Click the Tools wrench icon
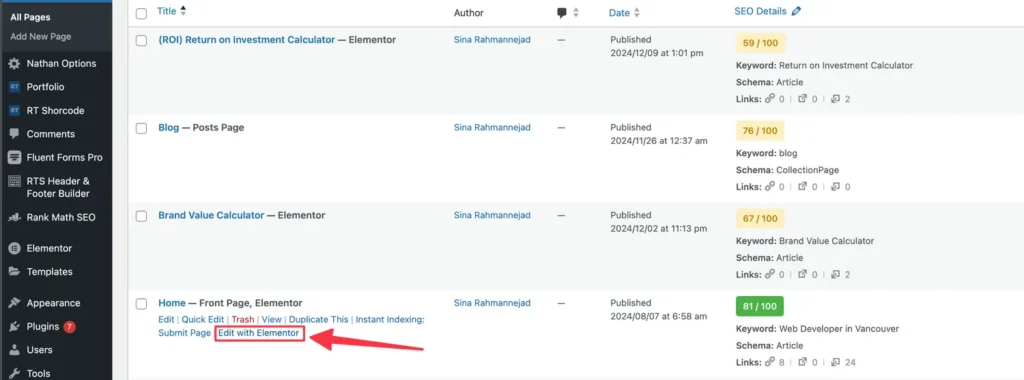The width and height of the screenshot is (1024, 380). (x=14, y=373)
